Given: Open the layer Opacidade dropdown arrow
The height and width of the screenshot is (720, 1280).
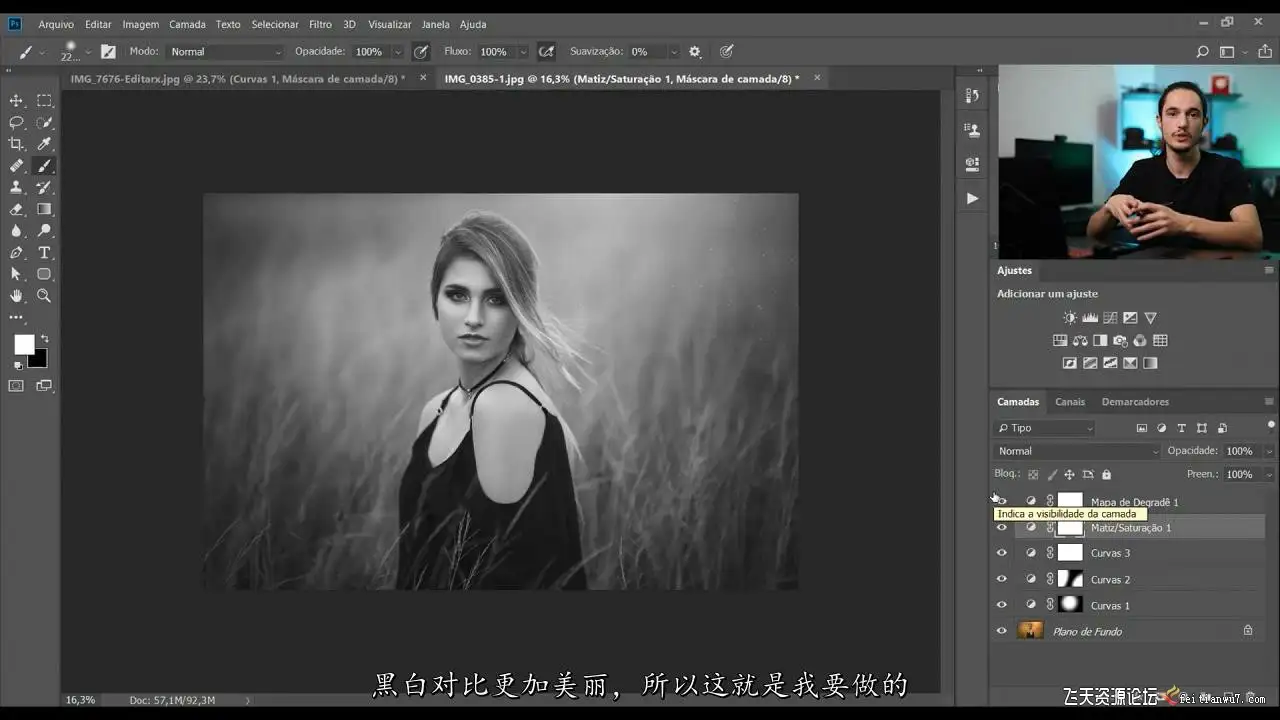Looking at the screenshot, I should (x=1269, y=451).
